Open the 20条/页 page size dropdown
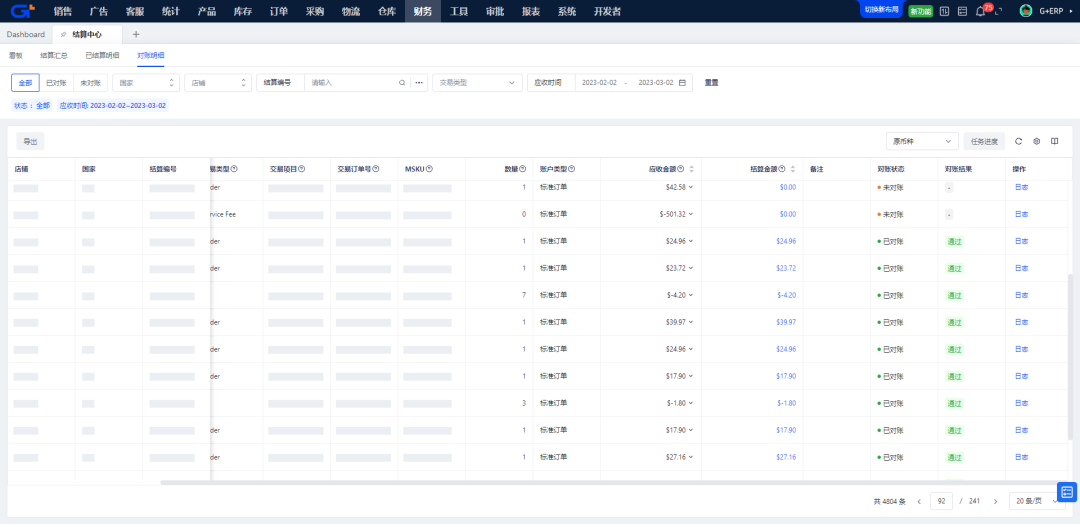The image size is (1080, 527). (x=1036, y=501)
